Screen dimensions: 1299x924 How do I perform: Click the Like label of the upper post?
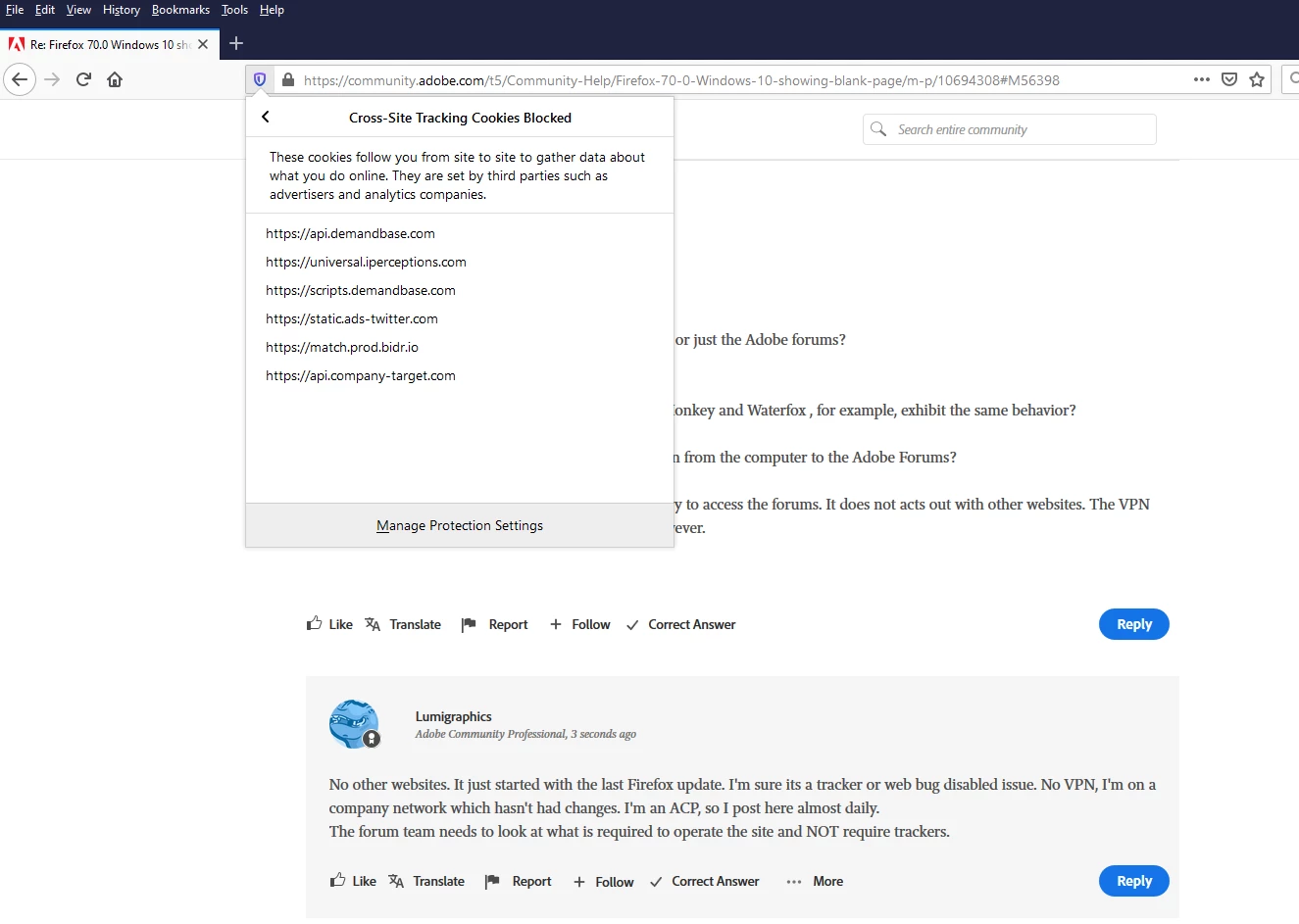point(340,624)
